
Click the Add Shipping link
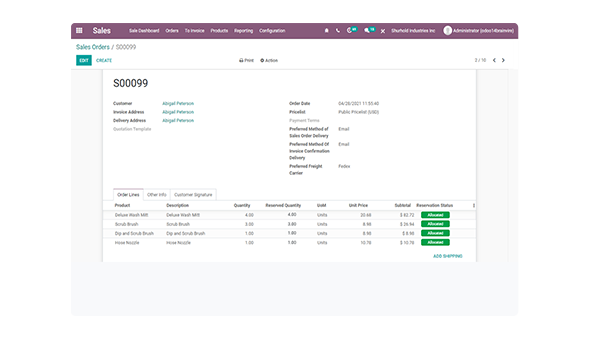tap(448, 256)
